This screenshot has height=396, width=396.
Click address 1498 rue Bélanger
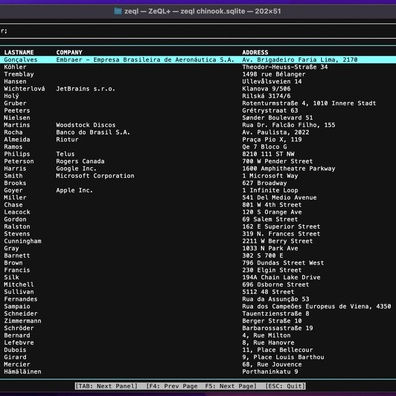[x=274, y=74]
